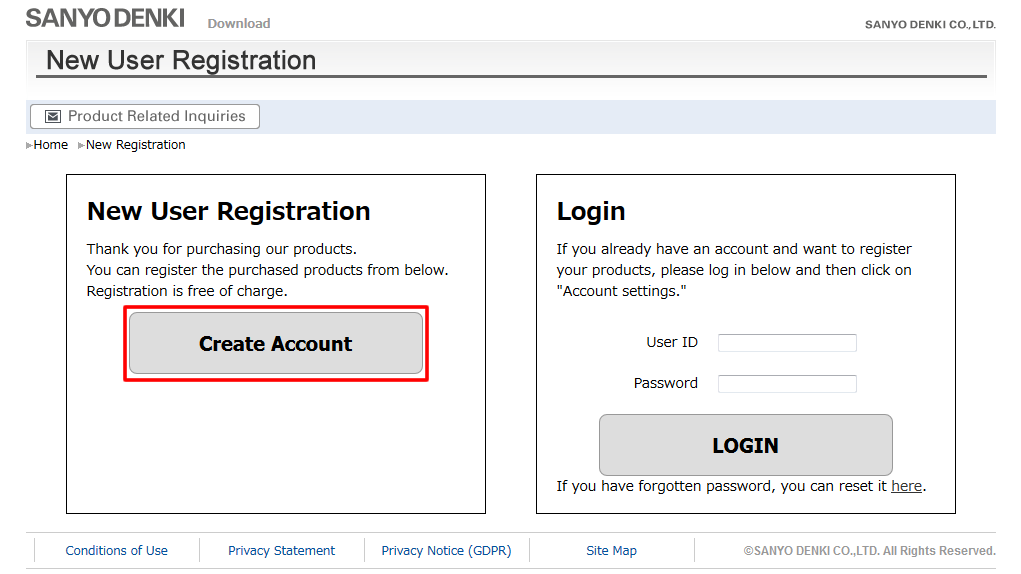Open Product Related Inquiries button
Viewport: 1021px width, 574px height.
(145, 116)
